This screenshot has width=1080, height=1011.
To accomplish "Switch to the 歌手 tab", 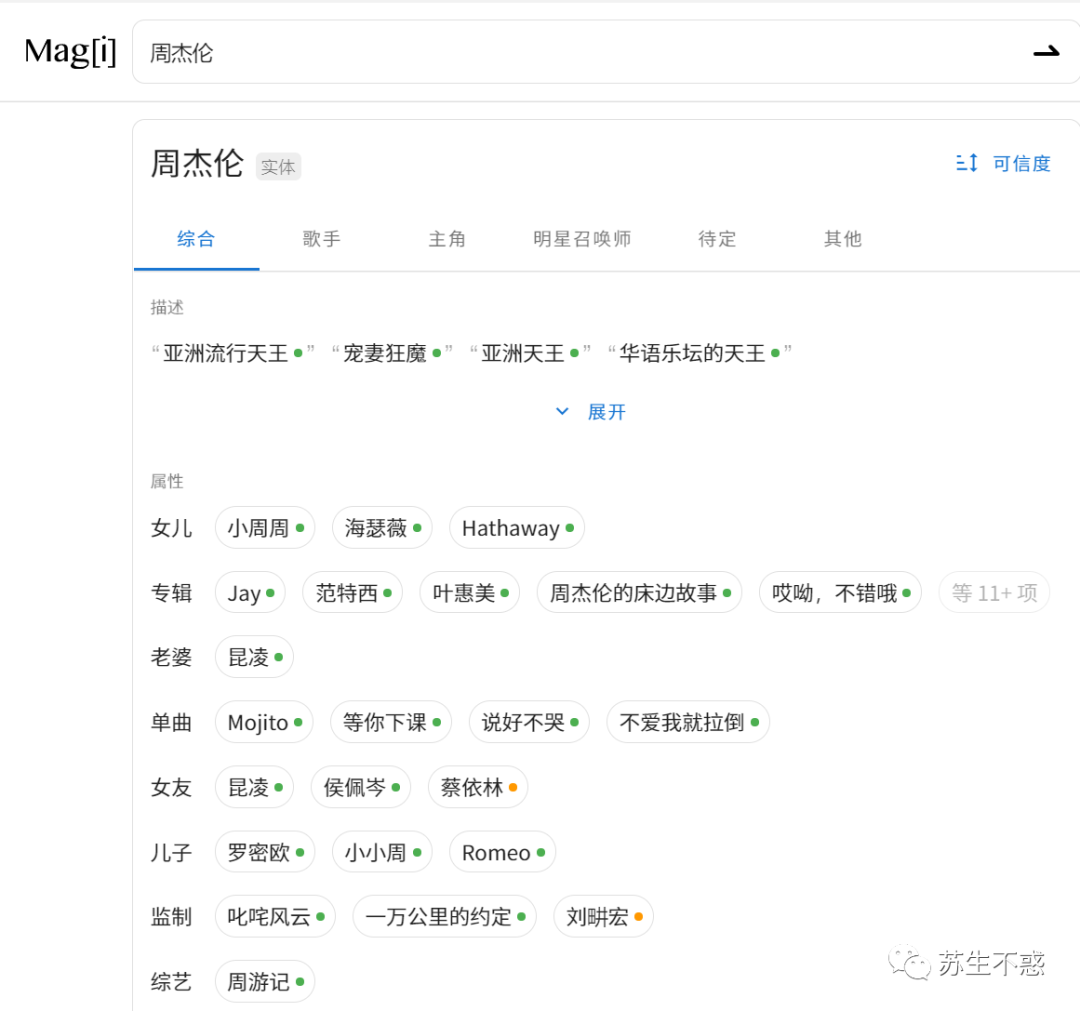I will point(322,239).
